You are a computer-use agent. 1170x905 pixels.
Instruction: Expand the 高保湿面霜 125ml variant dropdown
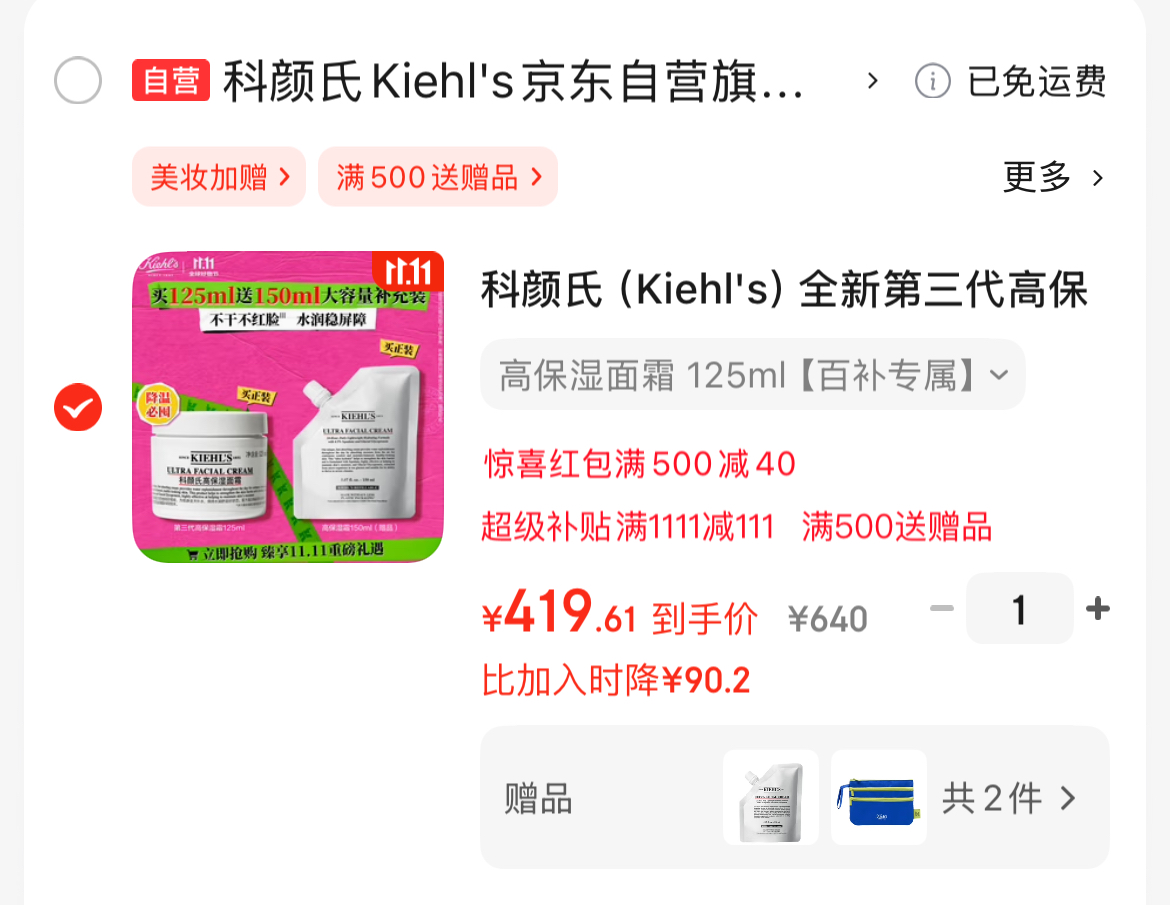click(753, 375)
